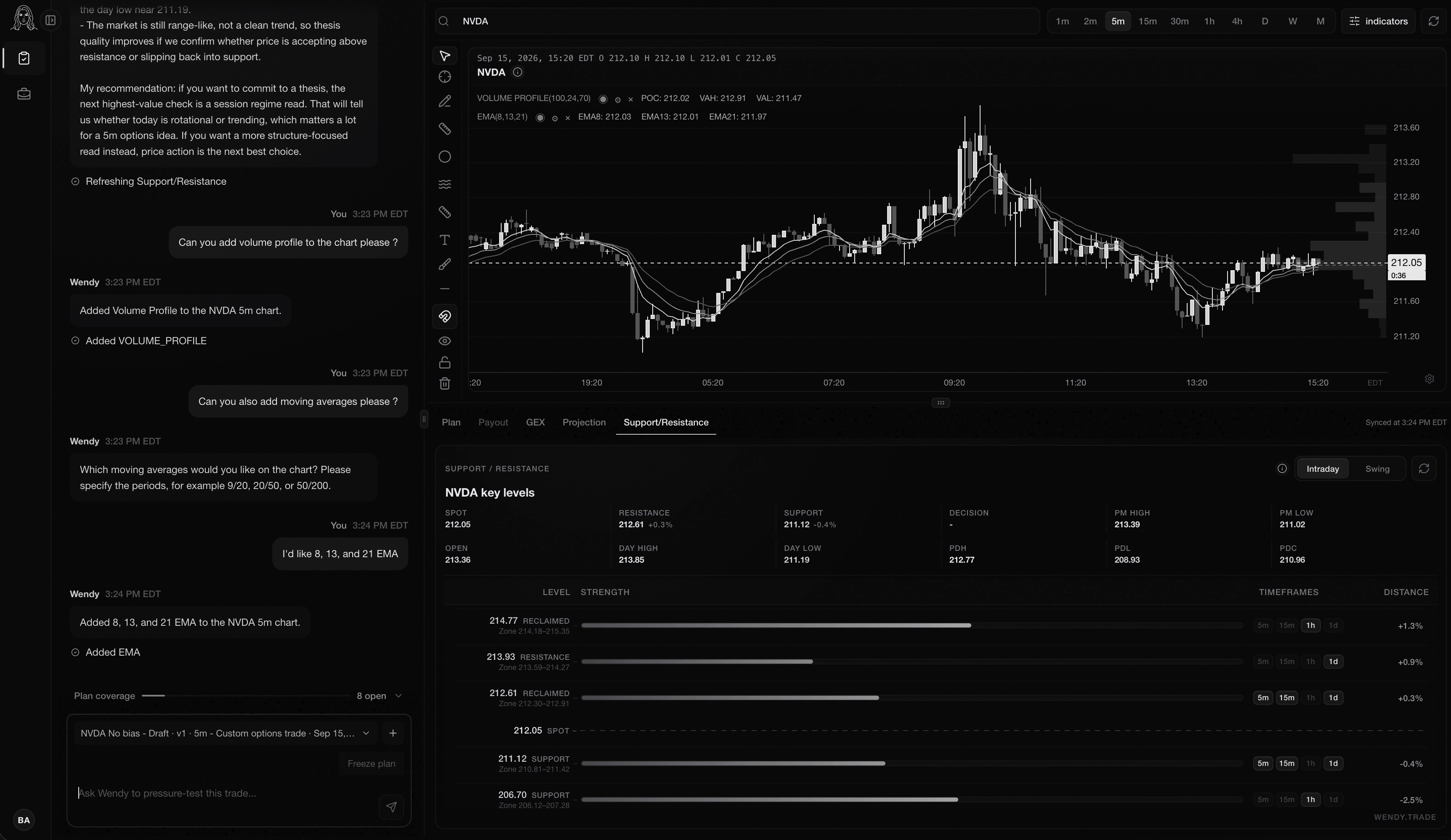Click the Freeze plan button
Screen dimensions: 1451x840
pos(372,763)
